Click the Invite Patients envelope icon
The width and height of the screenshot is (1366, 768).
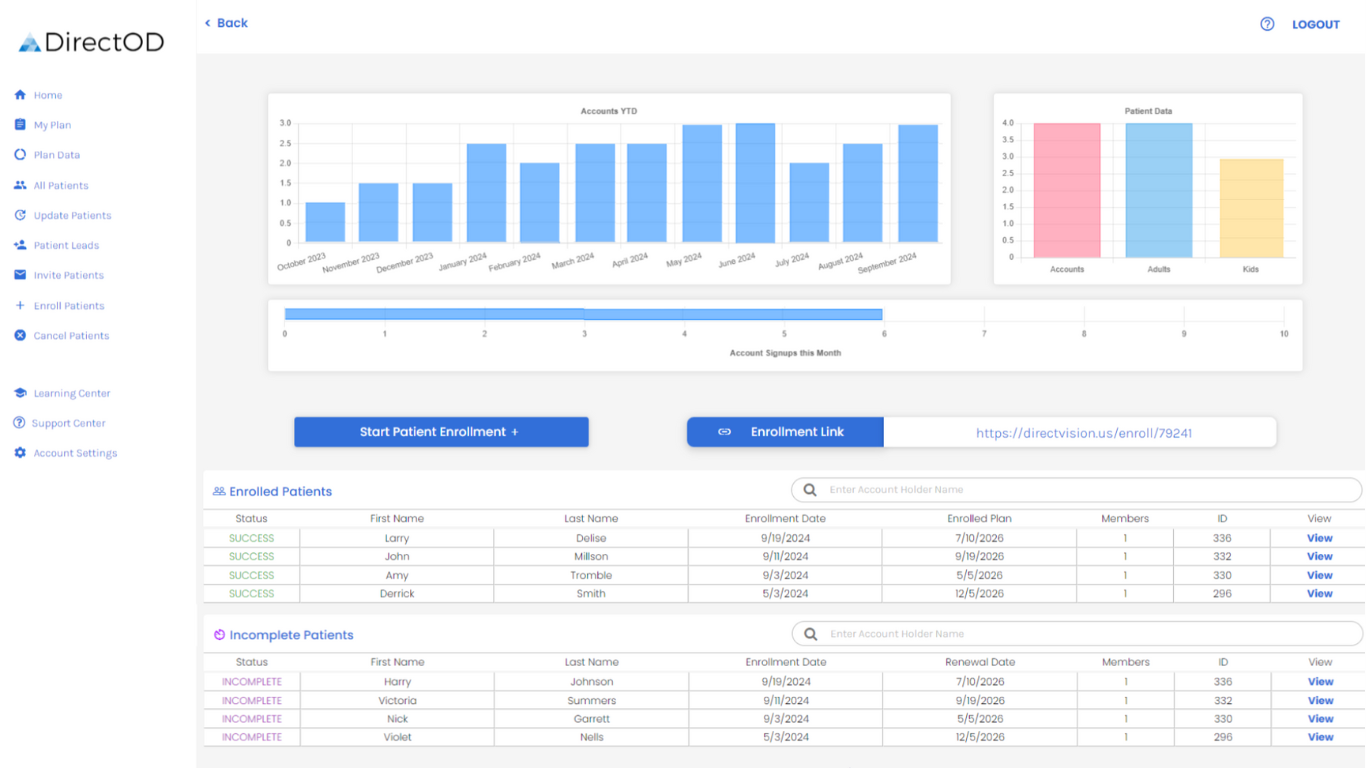click(x=20, y=275)
